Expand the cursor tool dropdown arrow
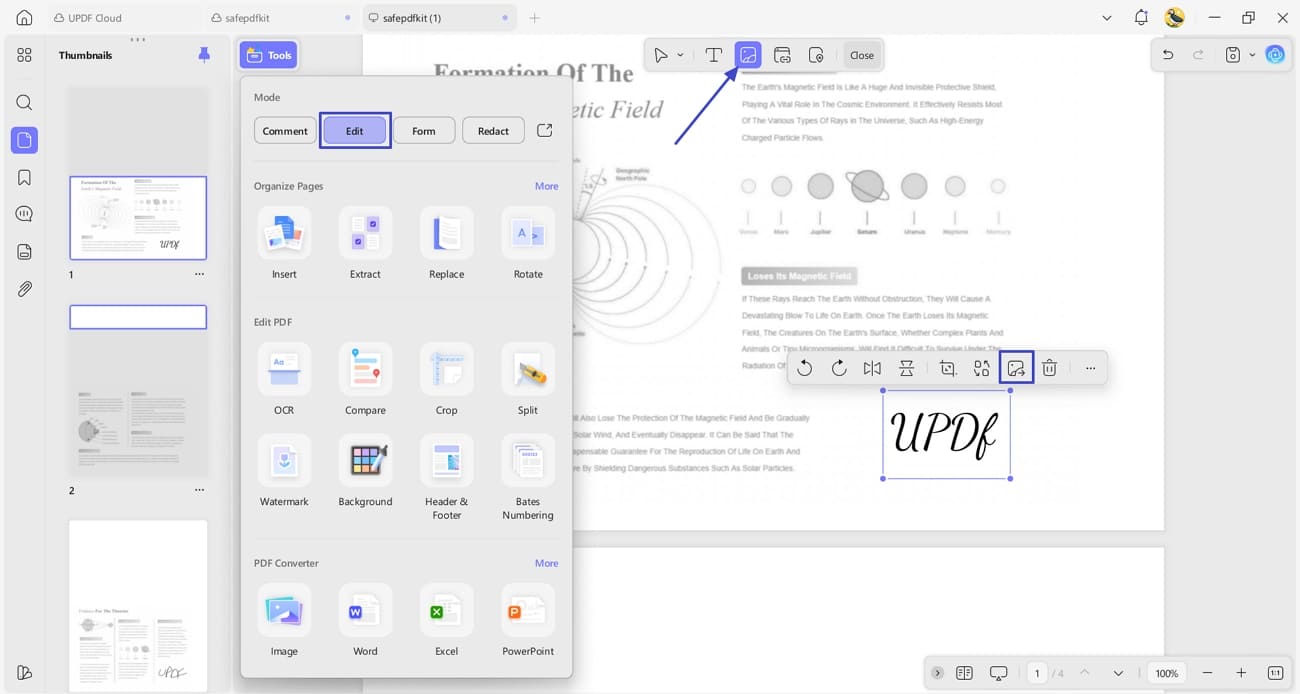Screen dimensions: 1300x694 tap(680, 55)
